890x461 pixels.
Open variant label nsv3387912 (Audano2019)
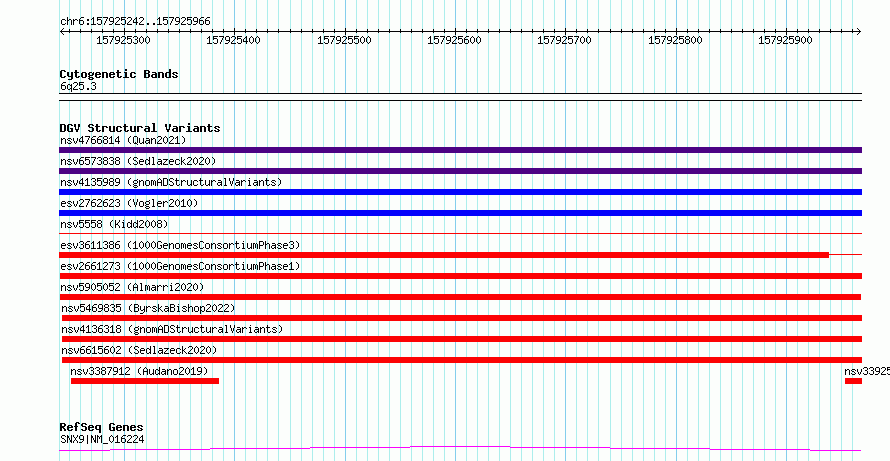tap(139, 371)
